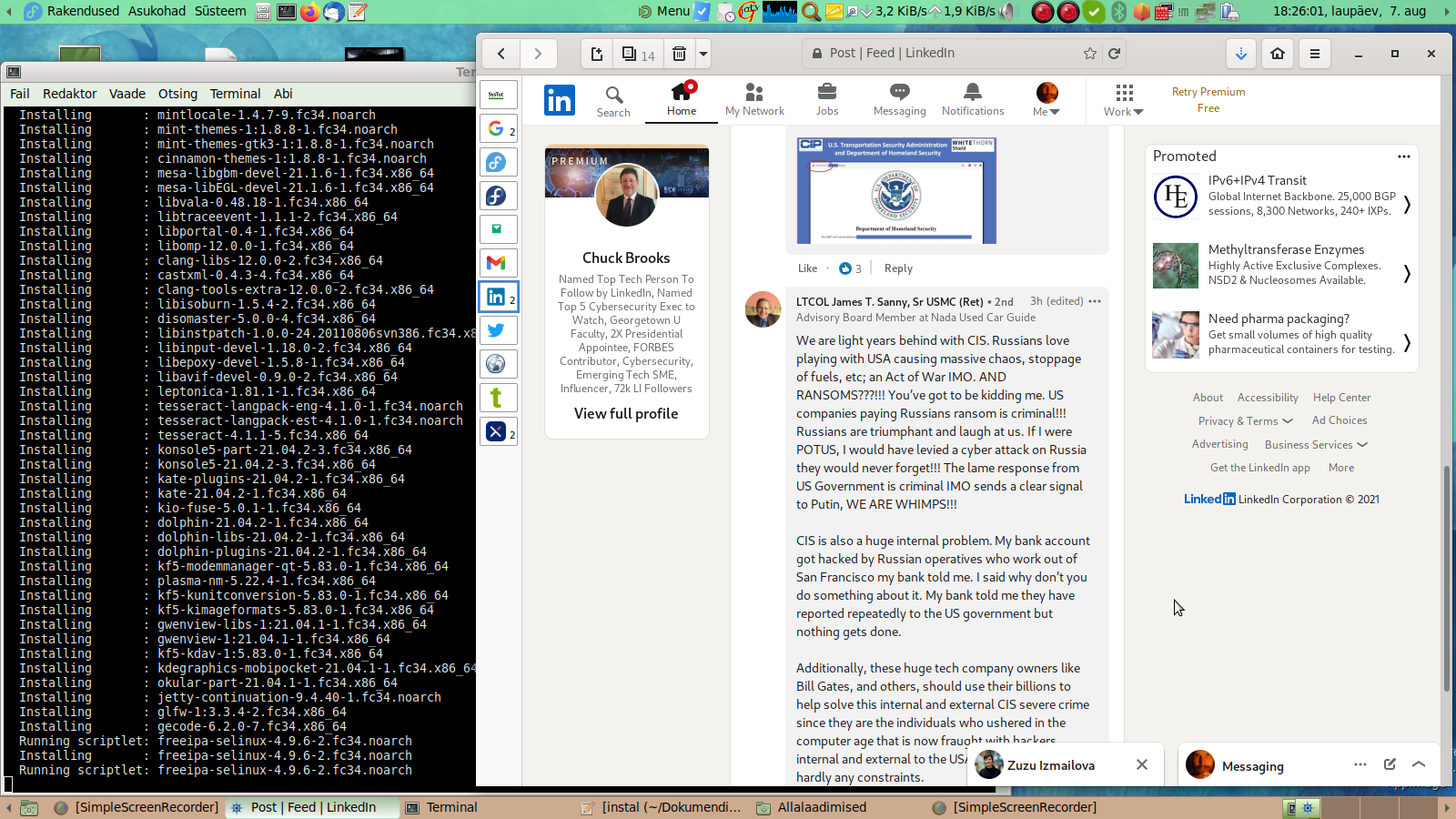Open the globe panel in the browser sidebar
This screenshot has width=1456, height=819.
pyautogui.click(x=498, y=364)
